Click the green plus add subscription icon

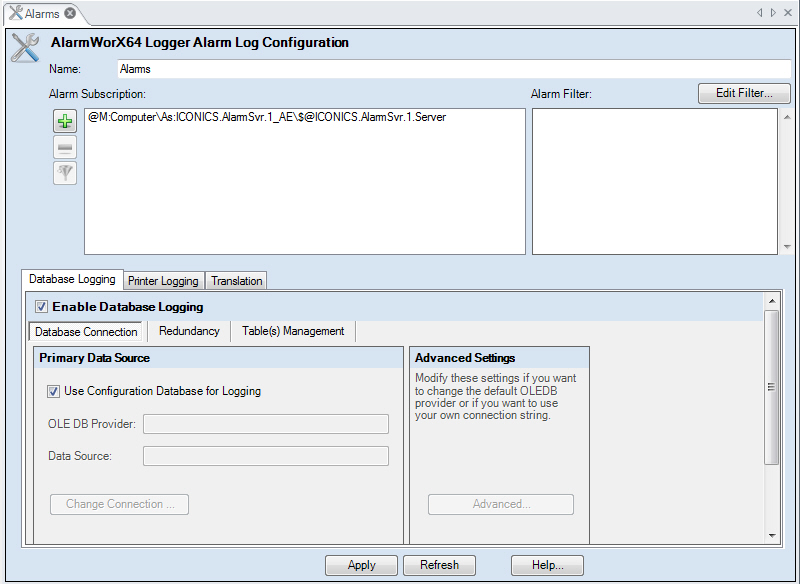coord(65,122)
